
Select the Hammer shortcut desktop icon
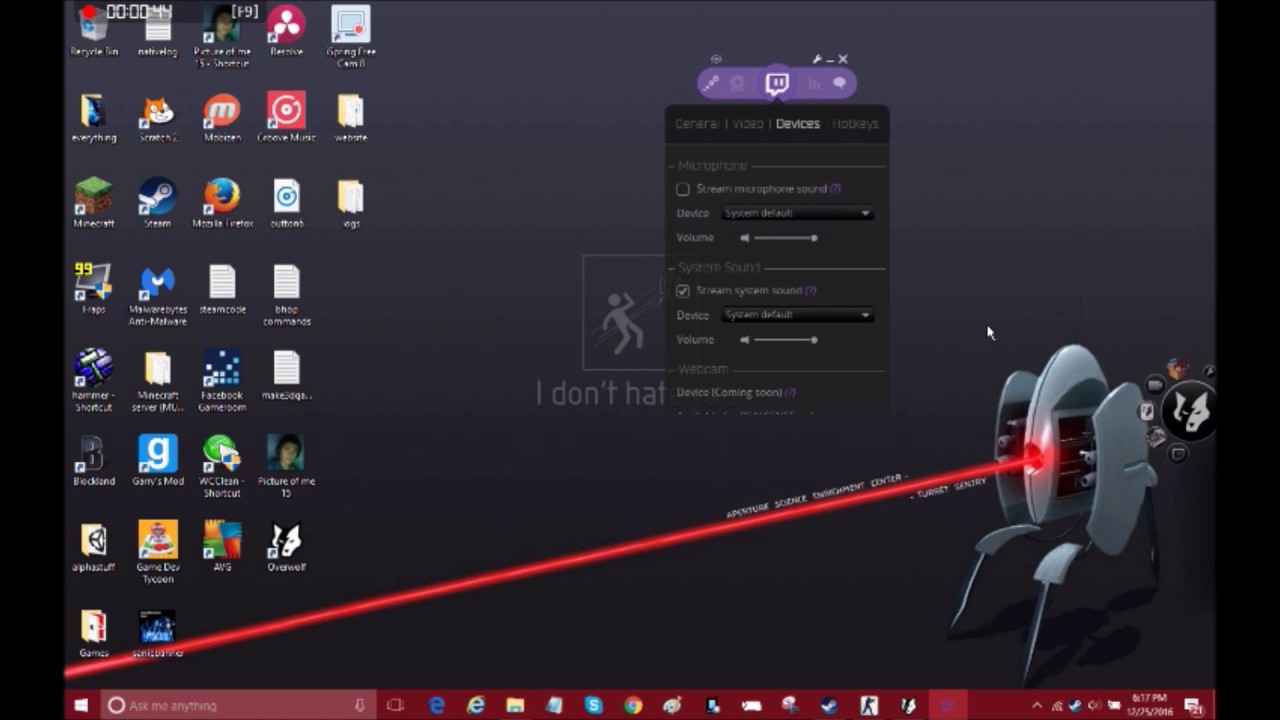pyautogui.click(x=94, y=381)
